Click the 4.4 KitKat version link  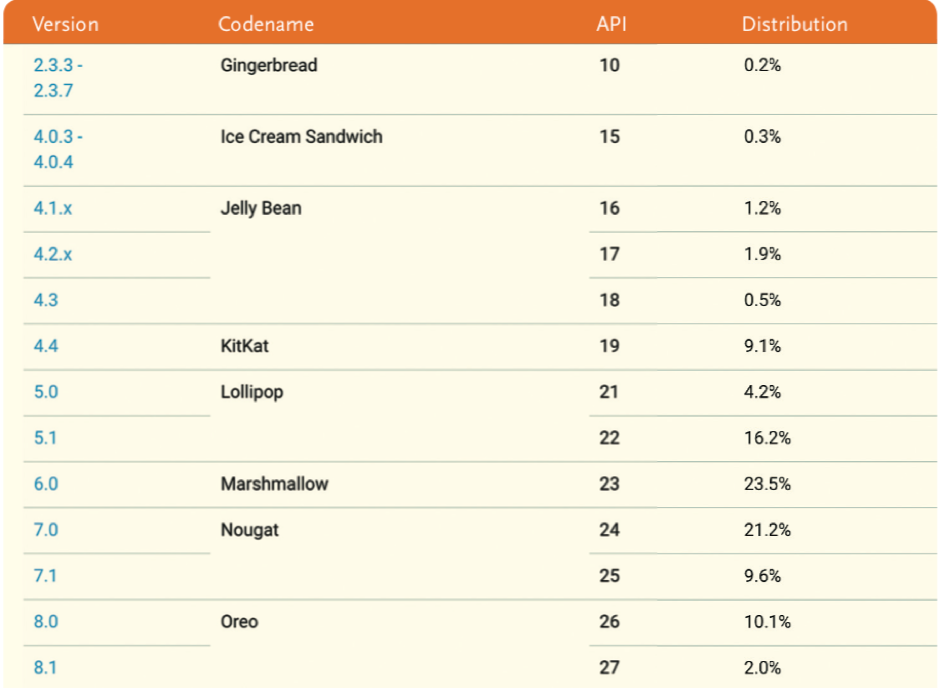click(x=46, y=346)
